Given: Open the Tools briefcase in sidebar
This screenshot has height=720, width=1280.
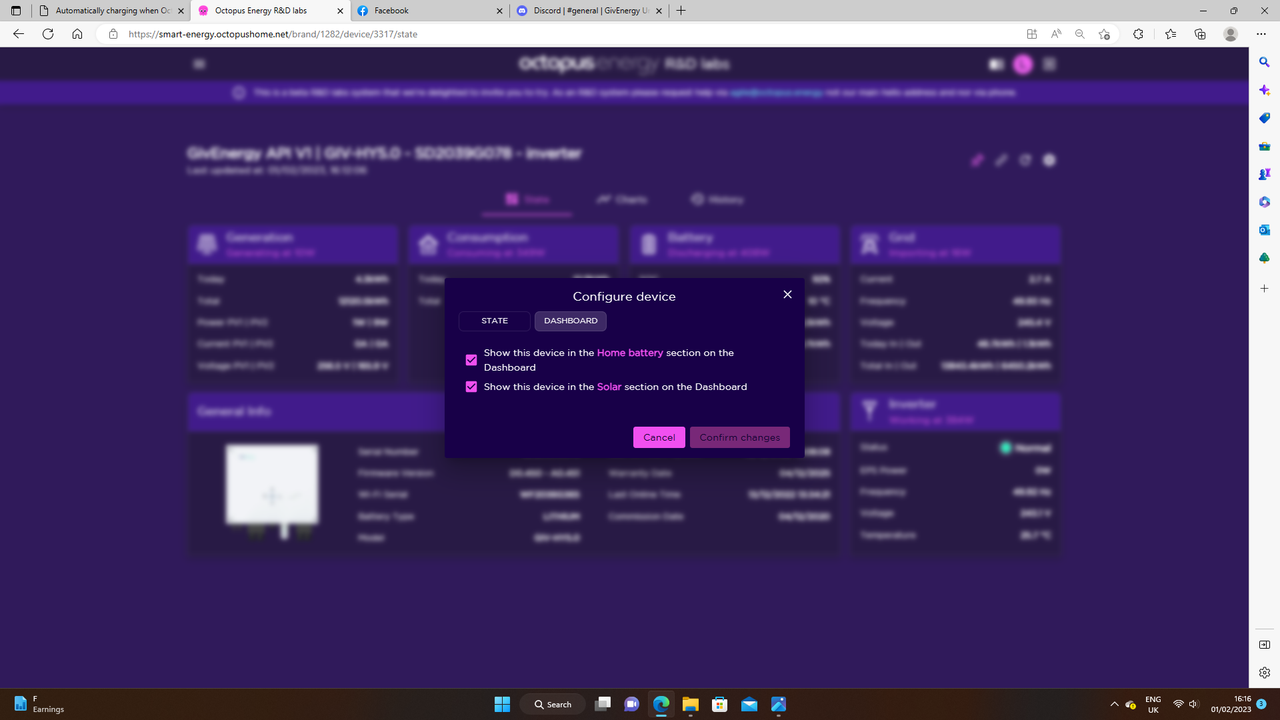Looking at the screenshot, I should 1264,146.
